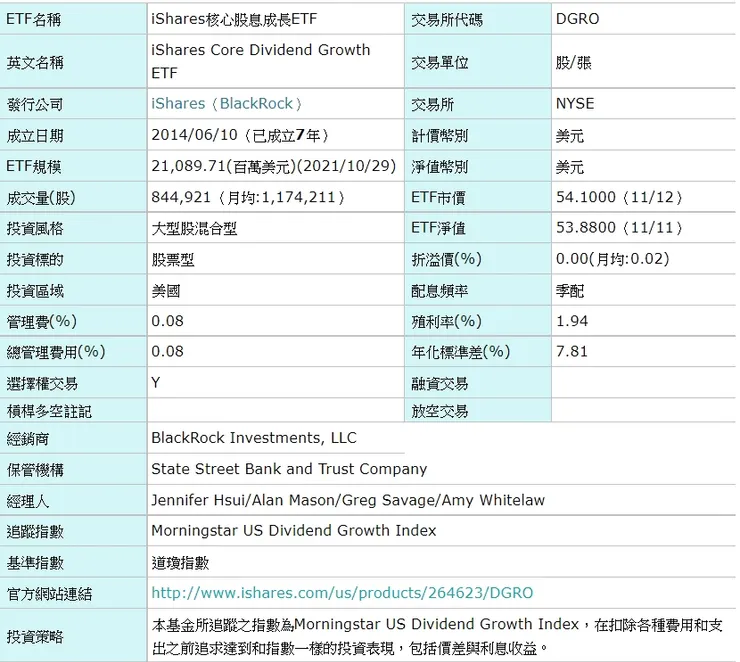This screenshot has height=662, width=740.
Task: Select the asset type 股票型
Action: [173, 260]
